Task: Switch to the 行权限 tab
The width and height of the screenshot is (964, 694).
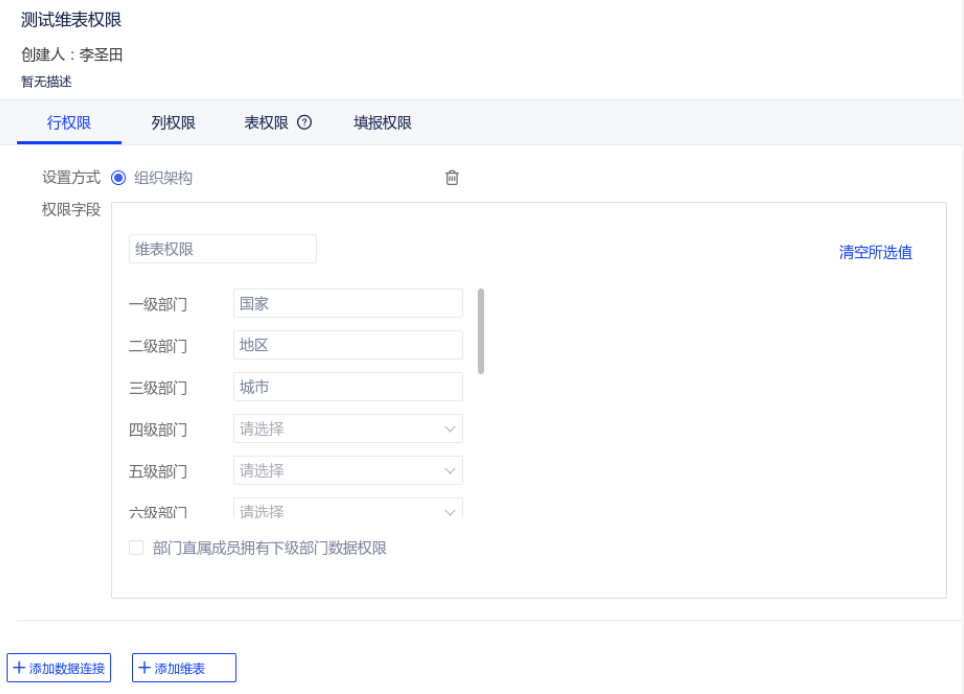Action: (x=69, y=123)
